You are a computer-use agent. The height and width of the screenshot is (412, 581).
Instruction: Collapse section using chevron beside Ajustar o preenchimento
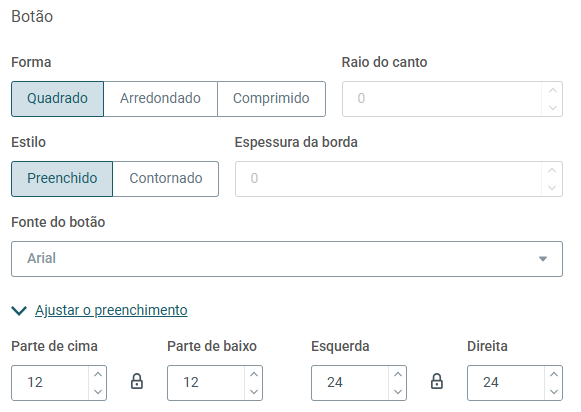pyautogui.click(x=19, y=310)
